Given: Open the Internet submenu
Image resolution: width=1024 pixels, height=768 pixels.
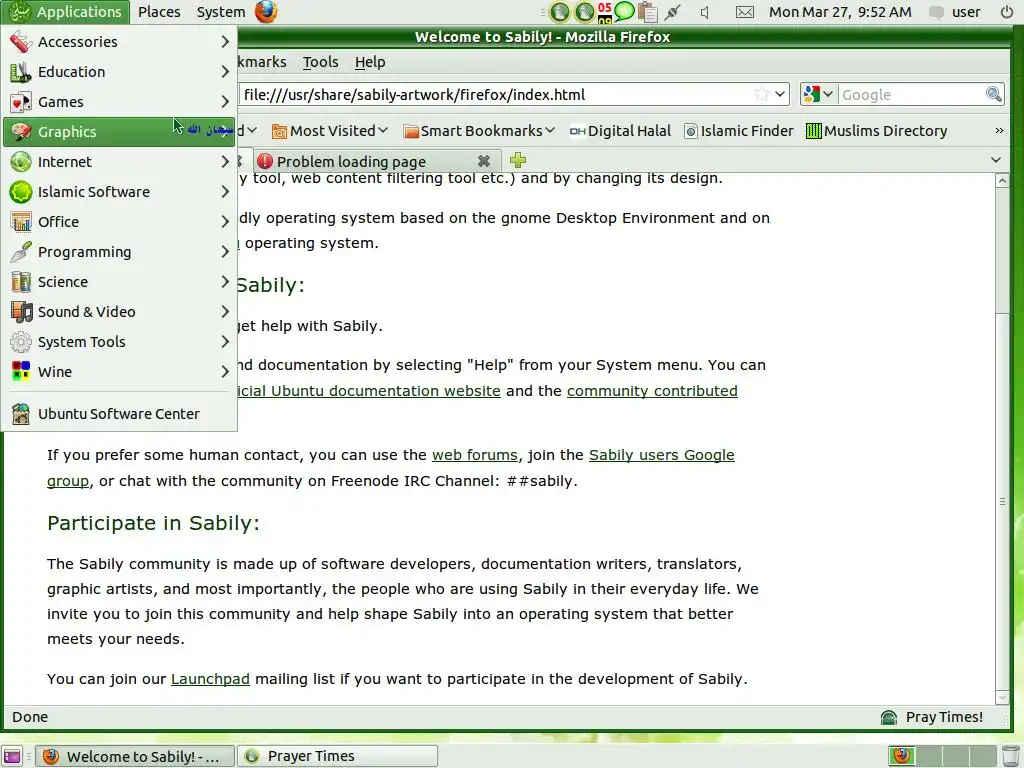Looking at the screenshot, I should point(119,162).
